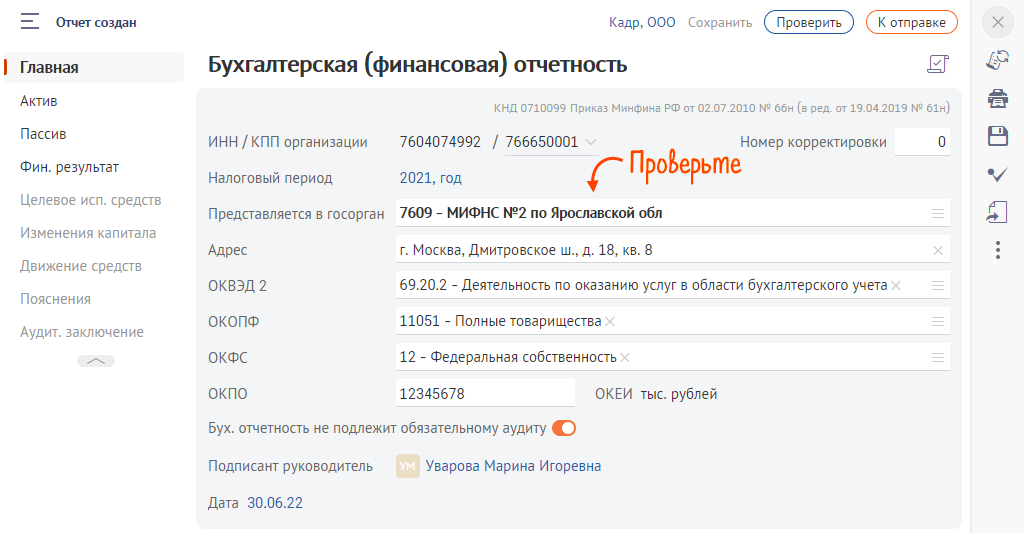The image size is (1024, 533).
Task: Switch to the Актив section
Action: click(38, 101)
